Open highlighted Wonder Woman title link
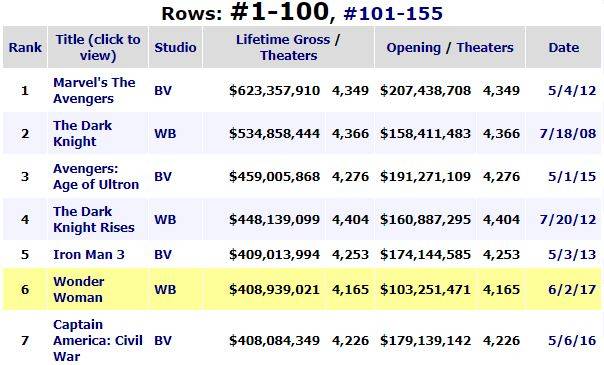604x365 pixels. click(79, 290)
